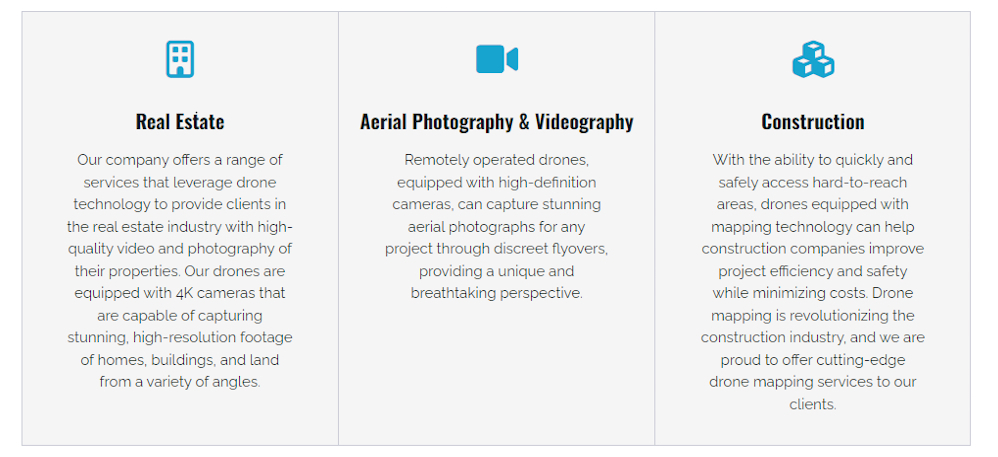The width and height of the screenshot is (998, 457).
Task: Click the stacked cubes icon above Construction
Action: click(813, 59)
